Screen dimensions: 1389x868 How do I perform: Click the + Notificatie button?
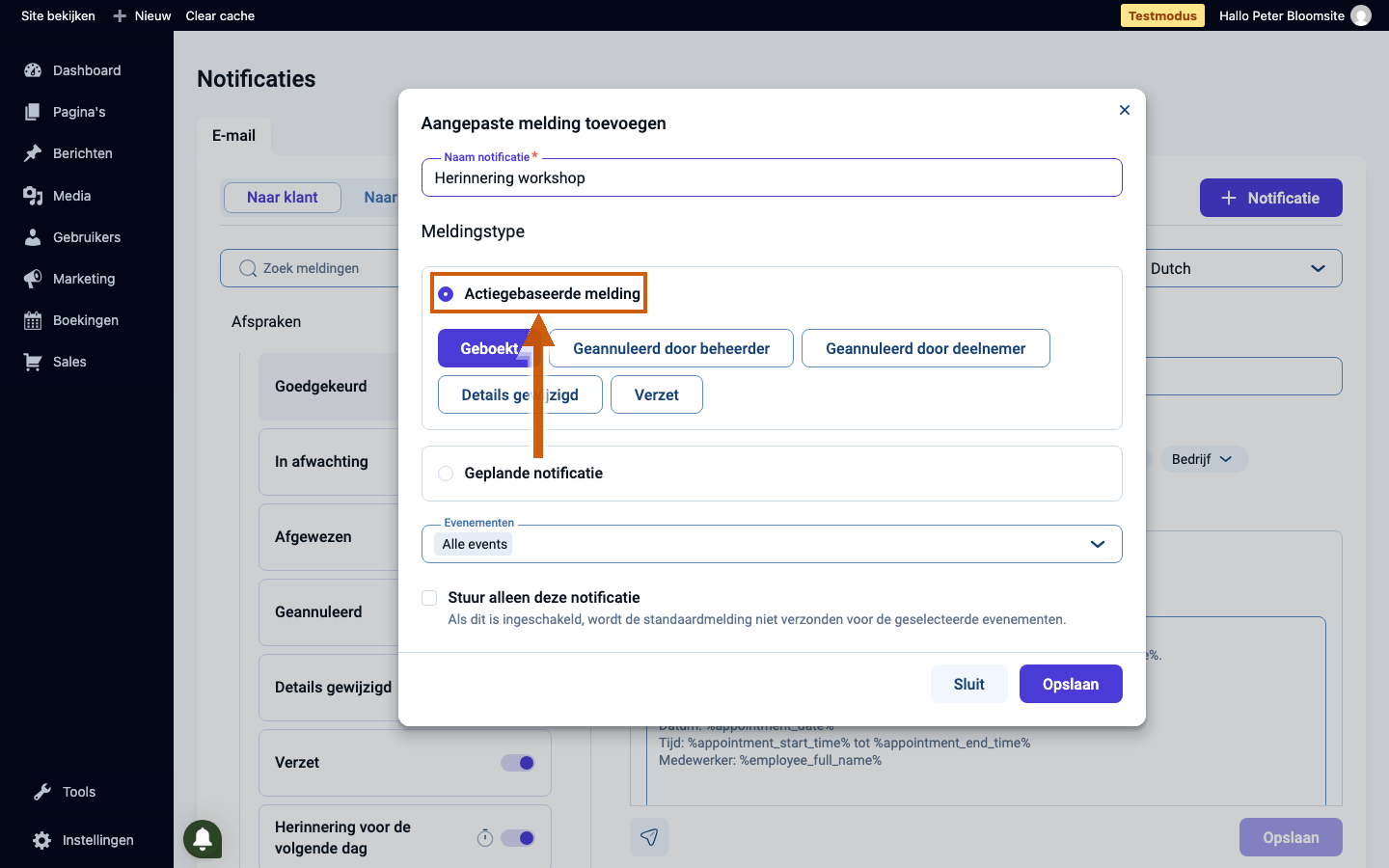click(1271, 198)
